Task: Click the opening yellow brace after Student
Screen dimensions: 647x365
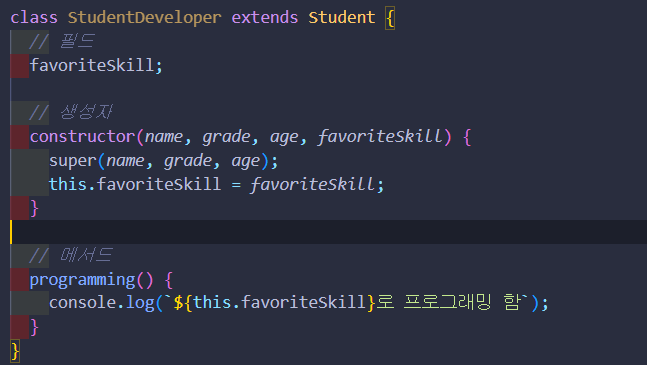Action: click(390, 19)
